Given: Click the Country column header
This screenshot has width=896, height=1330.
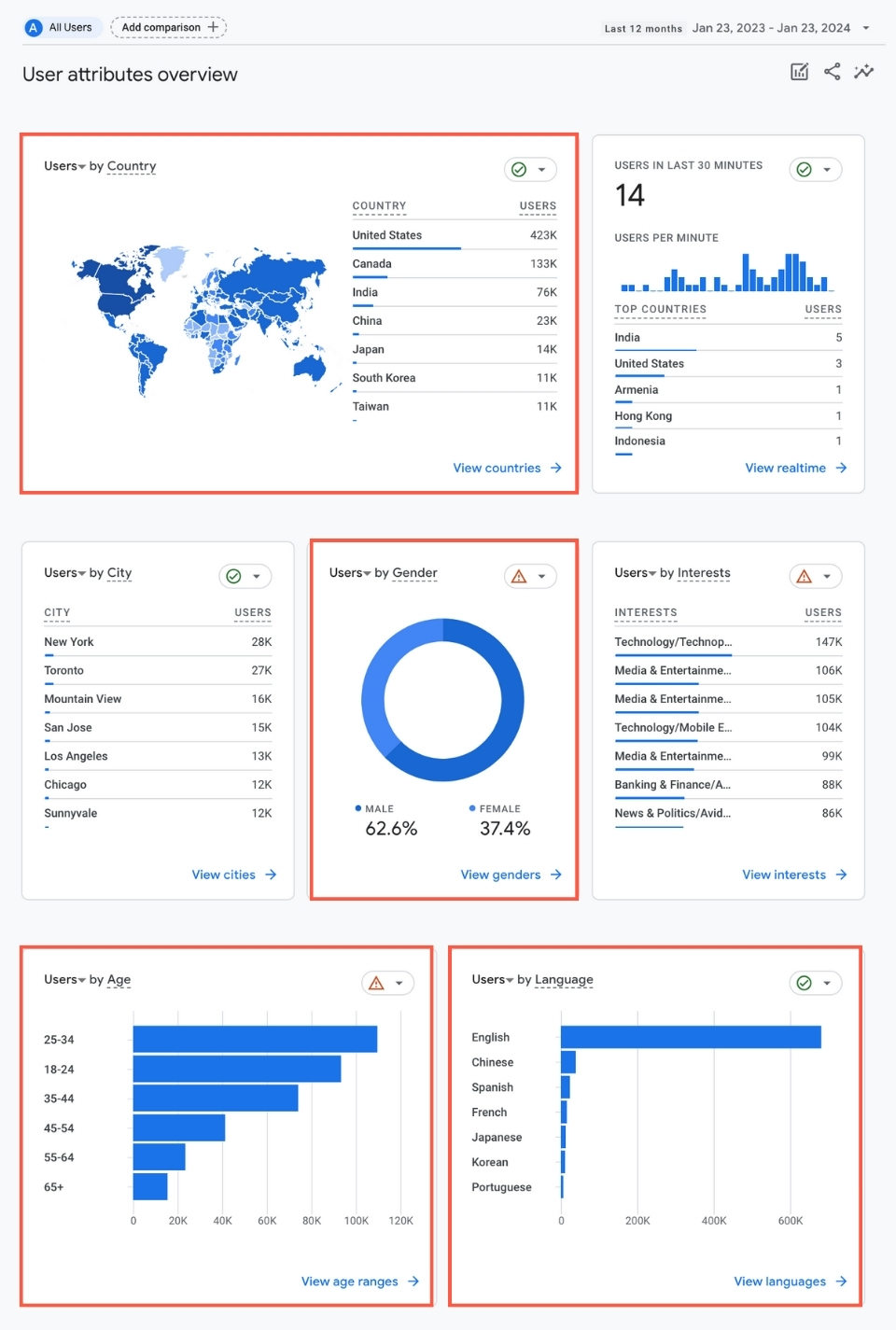Looking at the screenshot, I should (379, 206).
